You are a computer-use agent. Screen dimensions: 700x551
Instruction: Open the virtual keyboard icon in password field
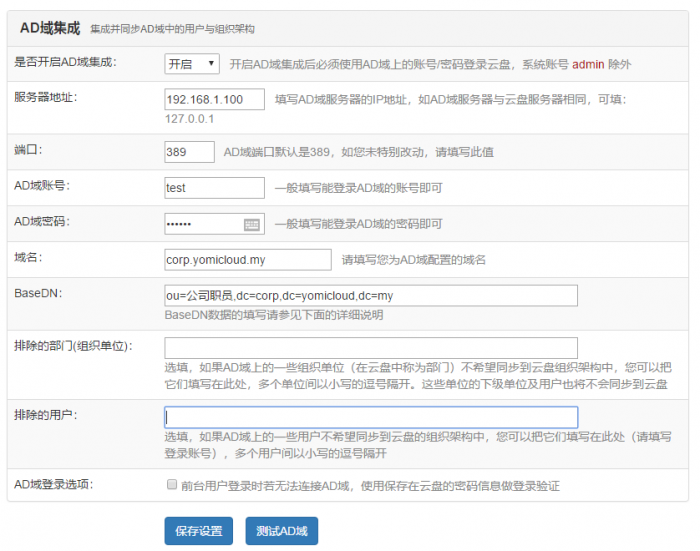pos(252,225)
